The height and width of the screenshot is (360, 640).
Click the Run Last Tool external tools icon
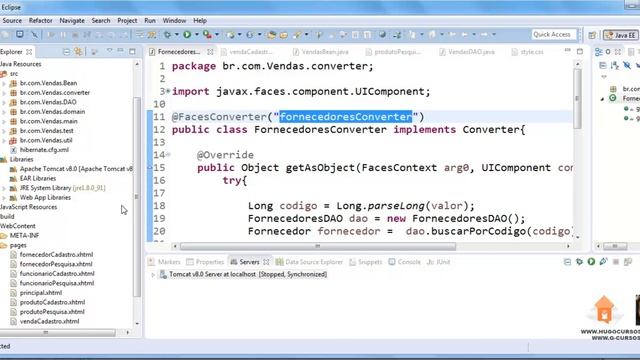pos(207,35)
